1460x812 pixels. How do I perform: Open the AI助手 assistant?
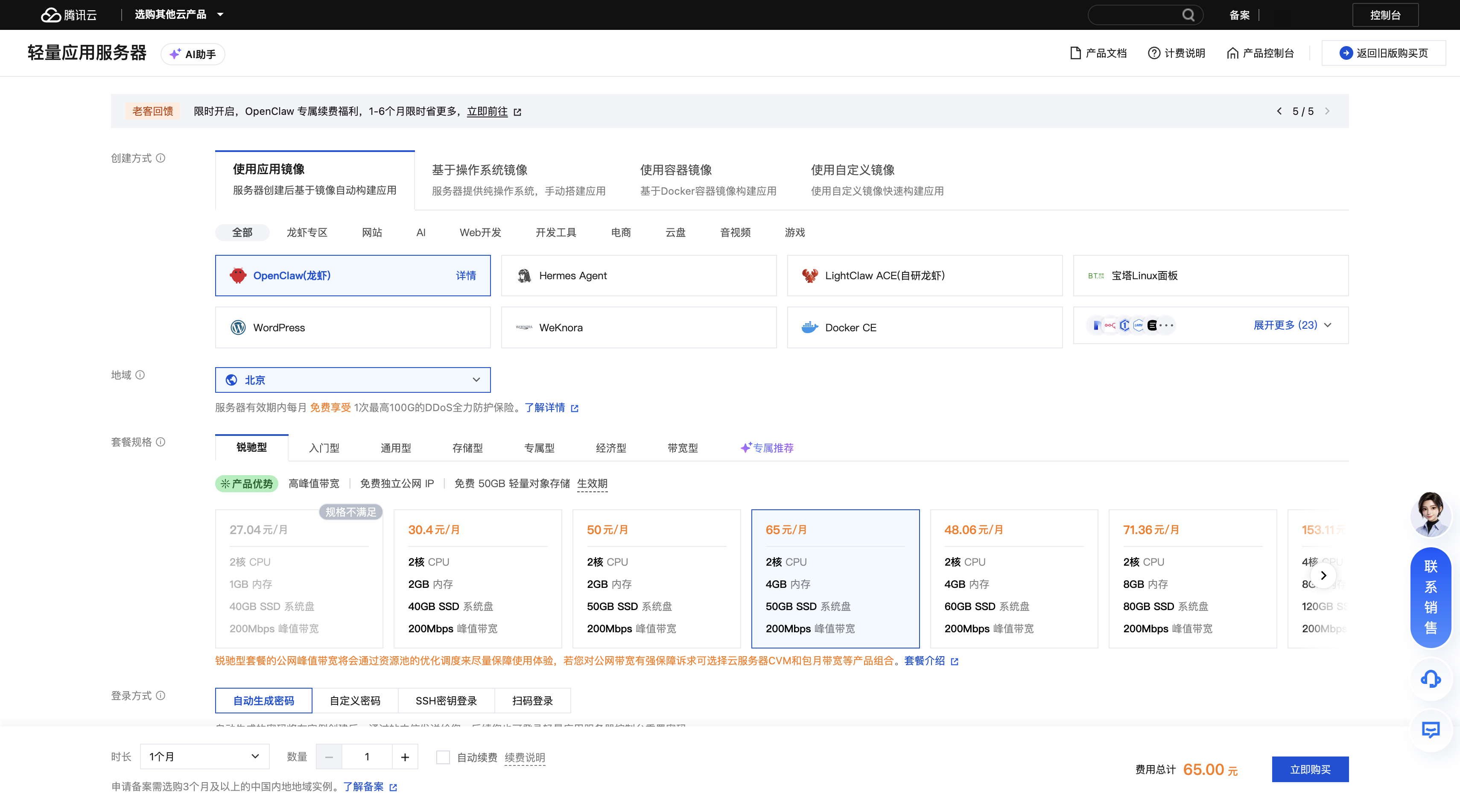click(193, 54)
